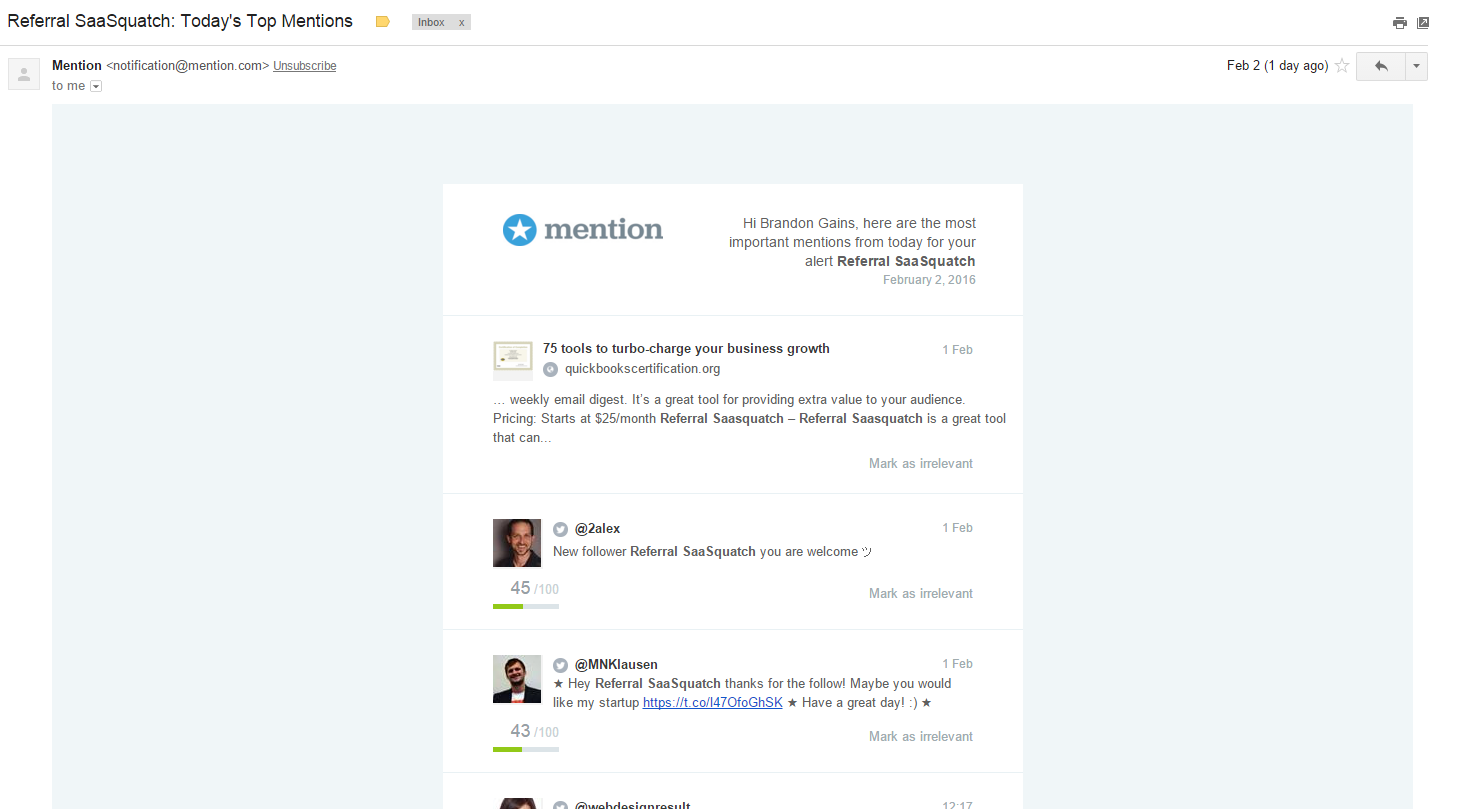Image resolution: width=1461 pixels, height=809 pixels.
Task: Click the yellow importance marker tag
Action: (x=382, y=22)
